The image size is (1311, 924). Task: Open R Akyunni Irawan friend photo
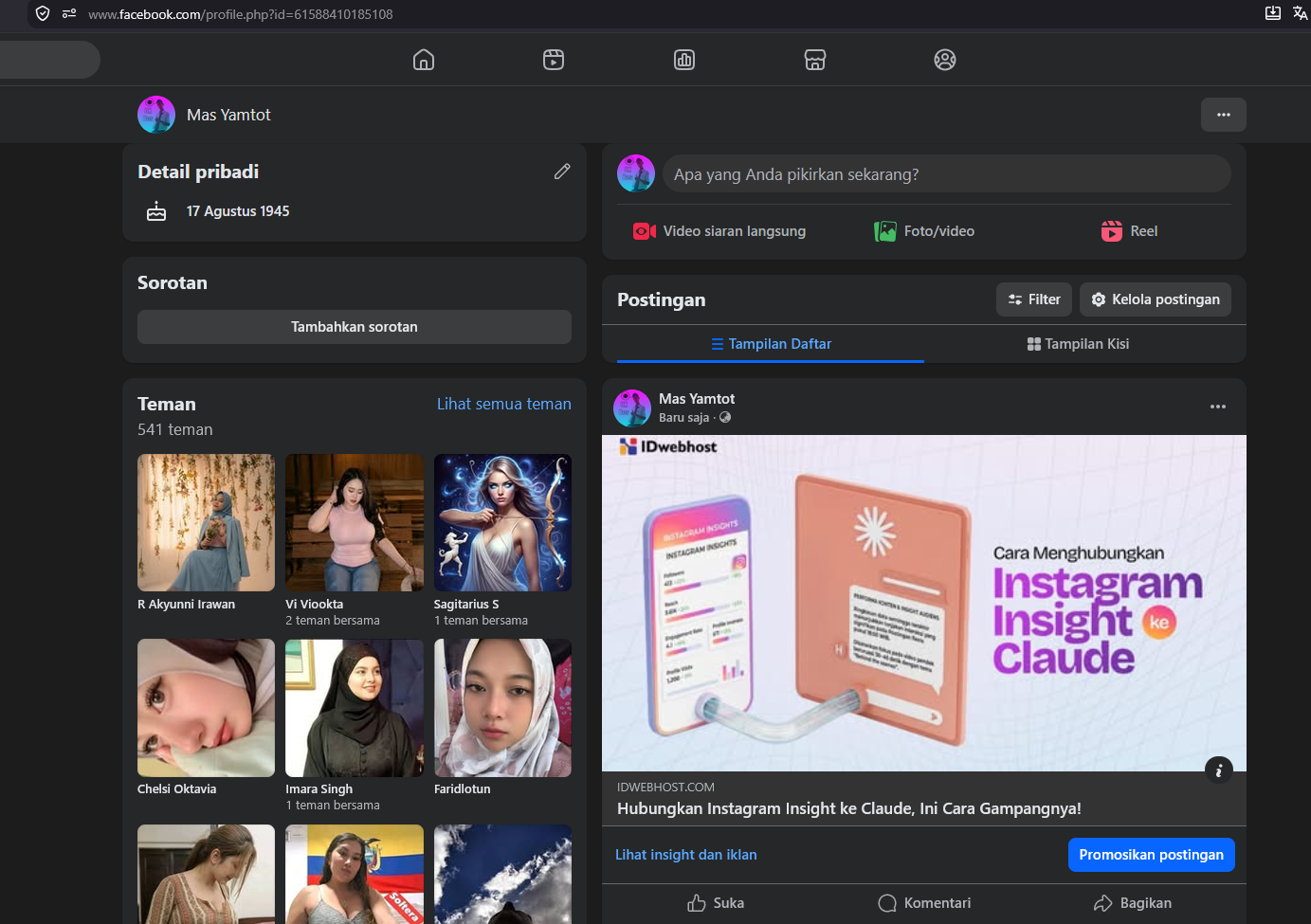pos(206,522)
